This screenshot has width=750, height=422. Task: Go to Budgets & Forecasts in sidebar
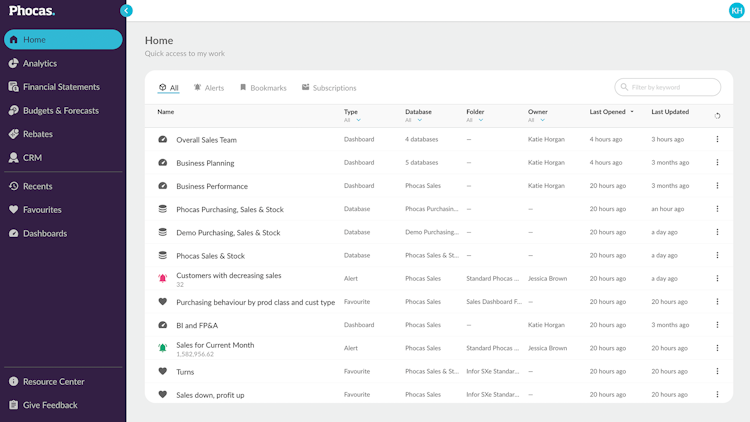pyautogui.click(x=60, y=110)
